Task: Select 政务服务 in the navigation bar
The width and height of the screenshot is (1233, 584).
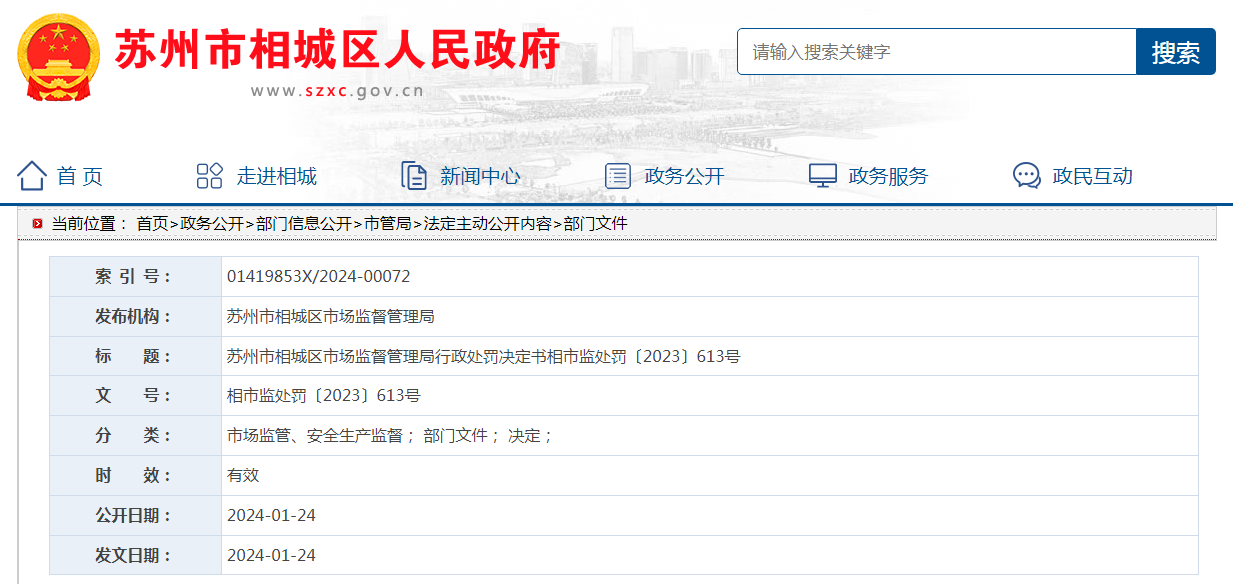Action: click(888, 177)
